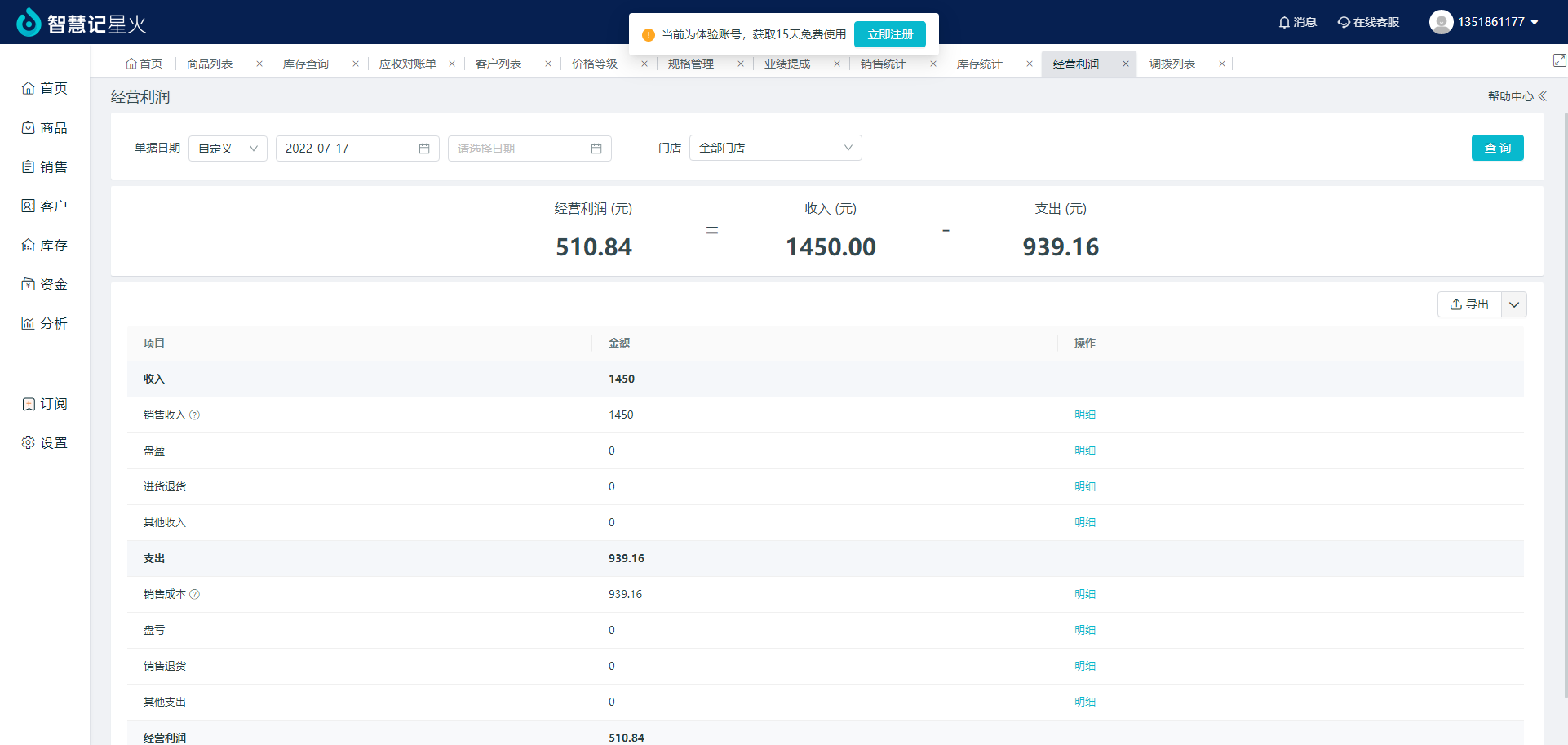Open the 全部门店 store dropdown
Viewport: 1568px width, 745px height.
(x=775, y=148)
